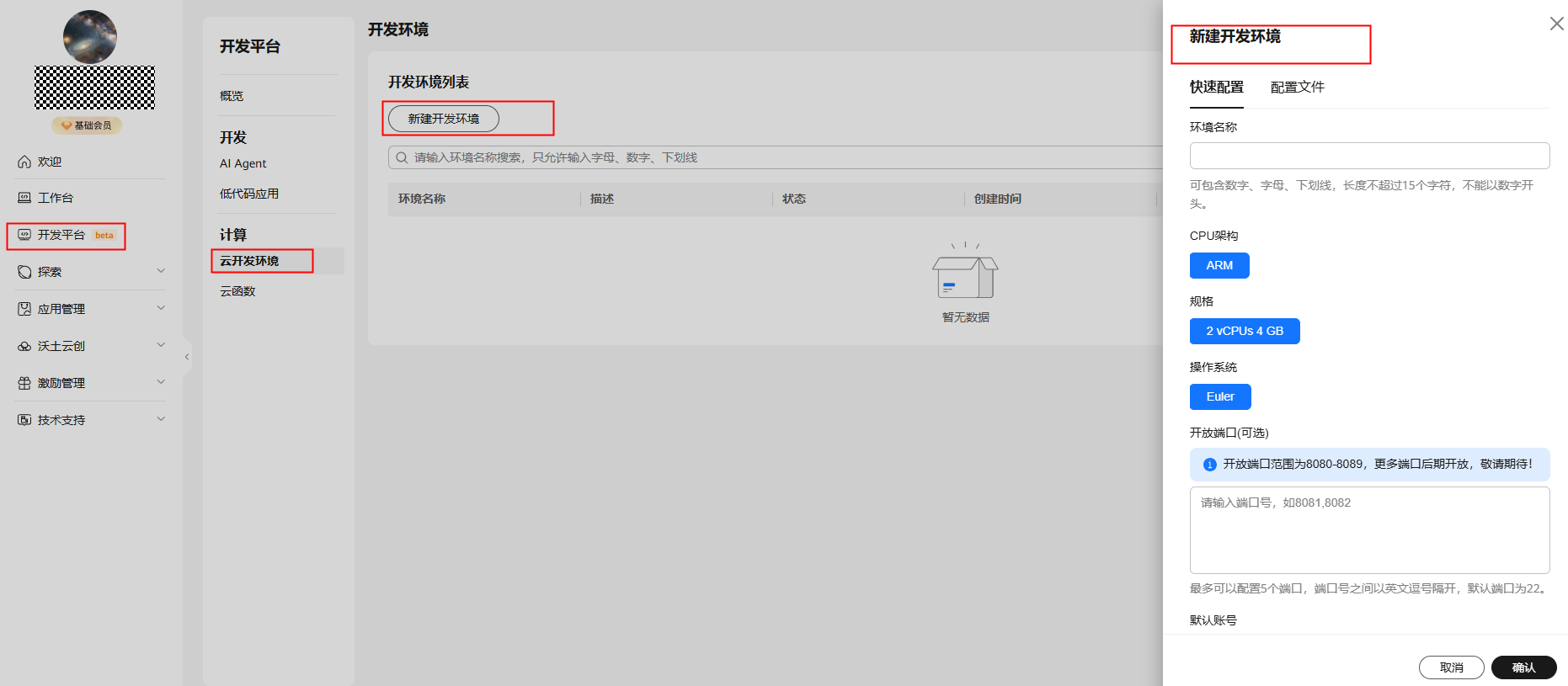Image resolution: width=1568 pixels, height=686 pixels.
Task: Click the 开发平台 code icon in sidebar
Action: click(24, 235)
